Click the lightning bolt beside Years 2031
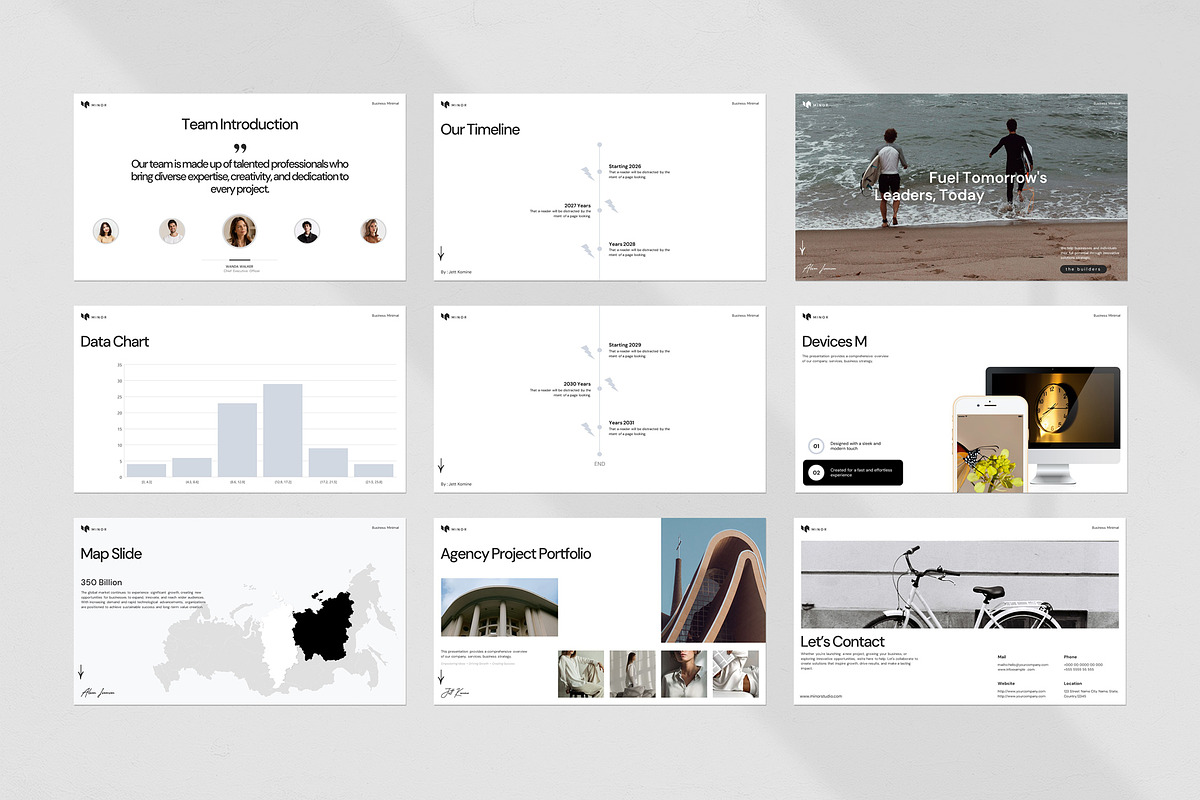Screen dimensions: 1200x800 [588, 429]
